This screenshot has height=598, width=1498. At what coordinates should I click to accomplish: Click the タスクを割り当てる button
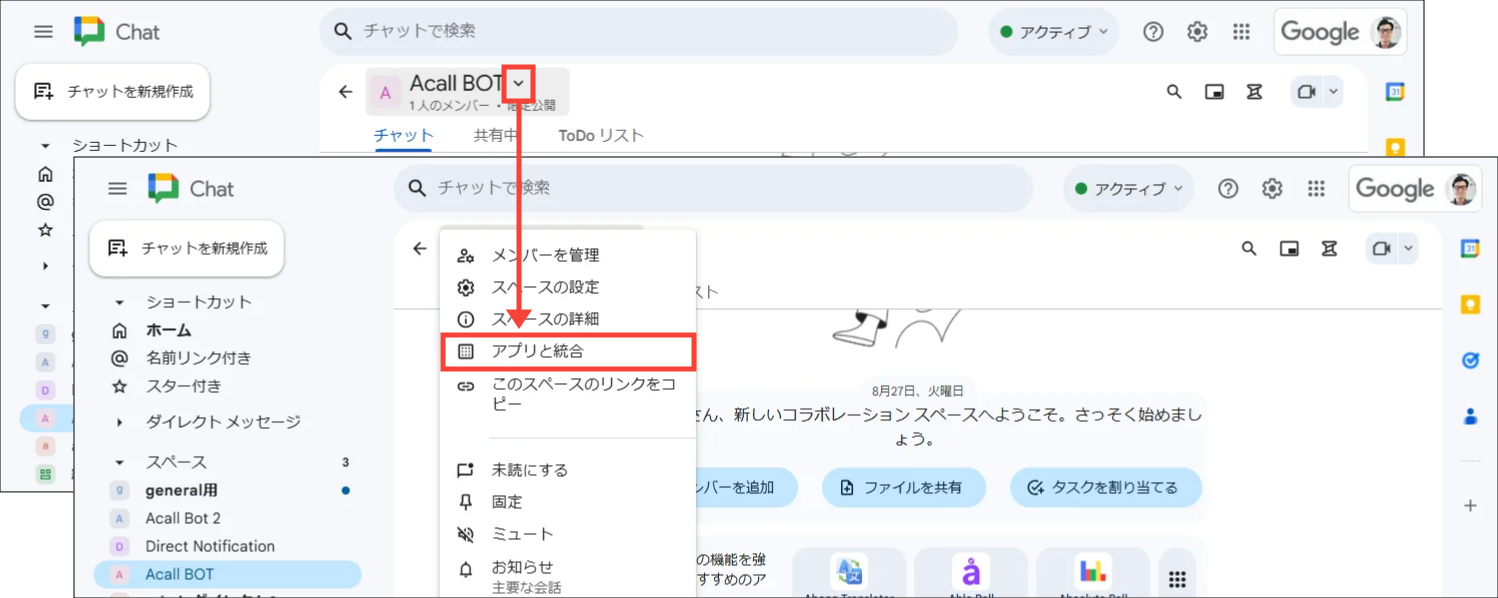click(x=1106, y=488)
